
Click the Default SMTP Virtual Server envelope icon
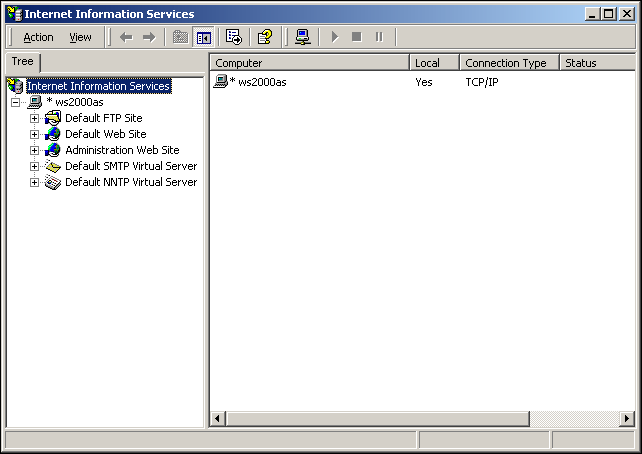click(x=53, y=166)
